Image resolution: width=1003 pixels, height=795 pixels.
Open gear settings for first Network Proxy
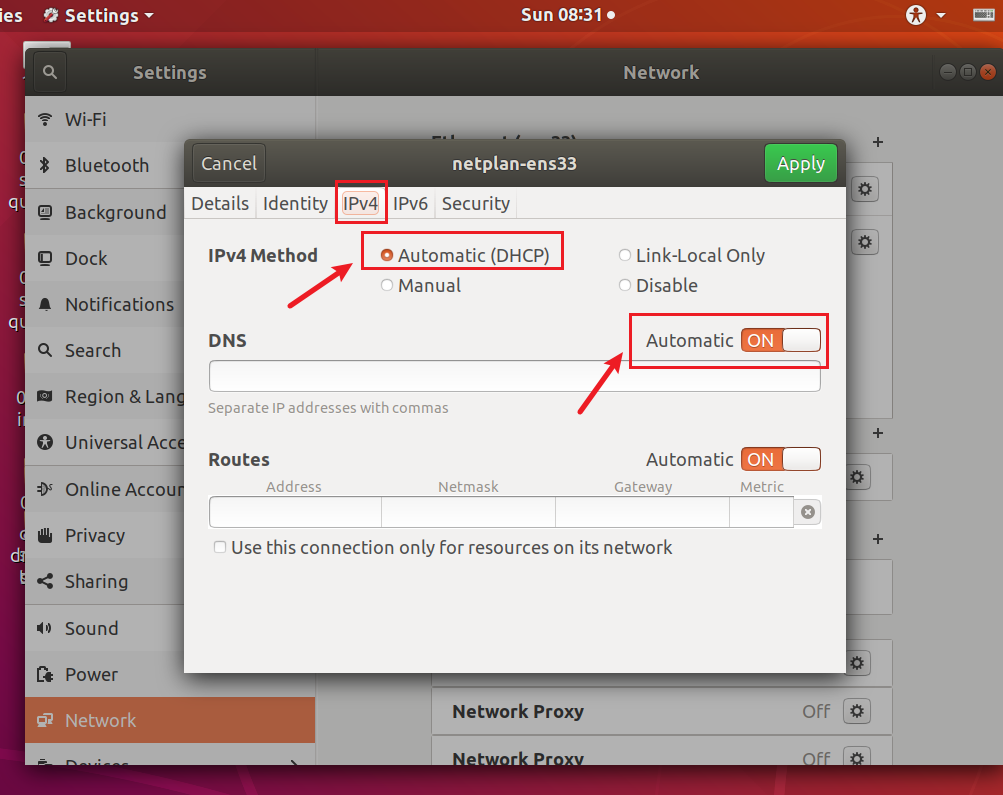click(x=857, y=711)
